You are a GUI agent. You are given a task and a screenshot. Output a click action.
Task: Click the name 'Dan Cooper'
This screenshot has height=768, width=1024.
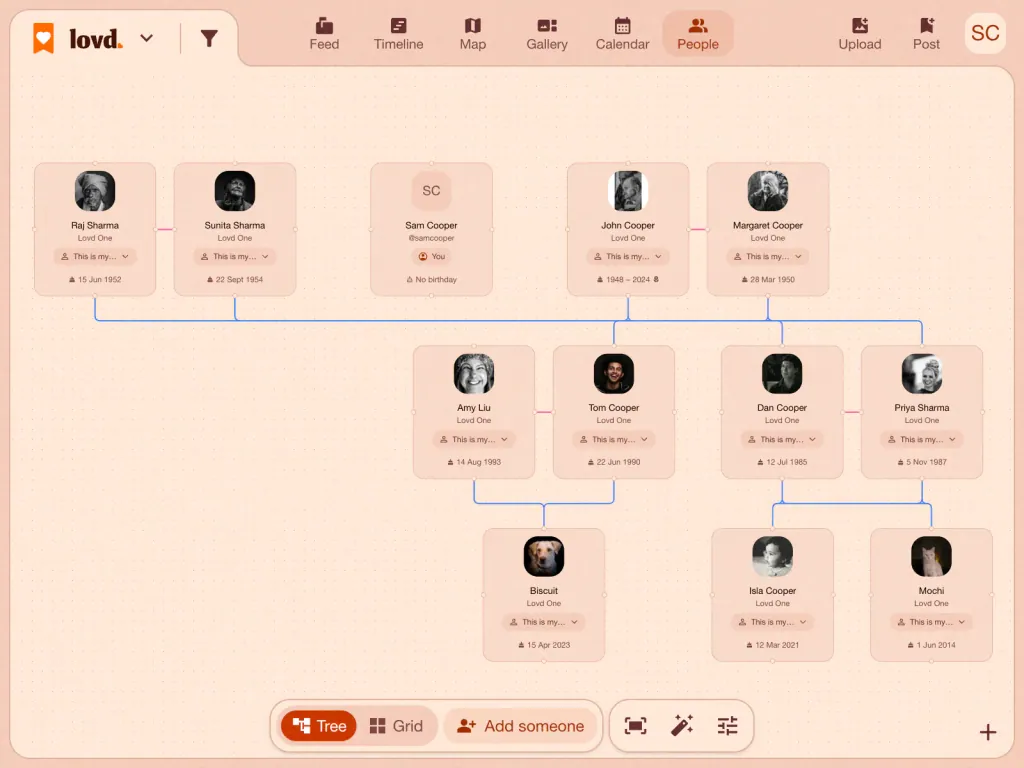(x=782, y=408)
